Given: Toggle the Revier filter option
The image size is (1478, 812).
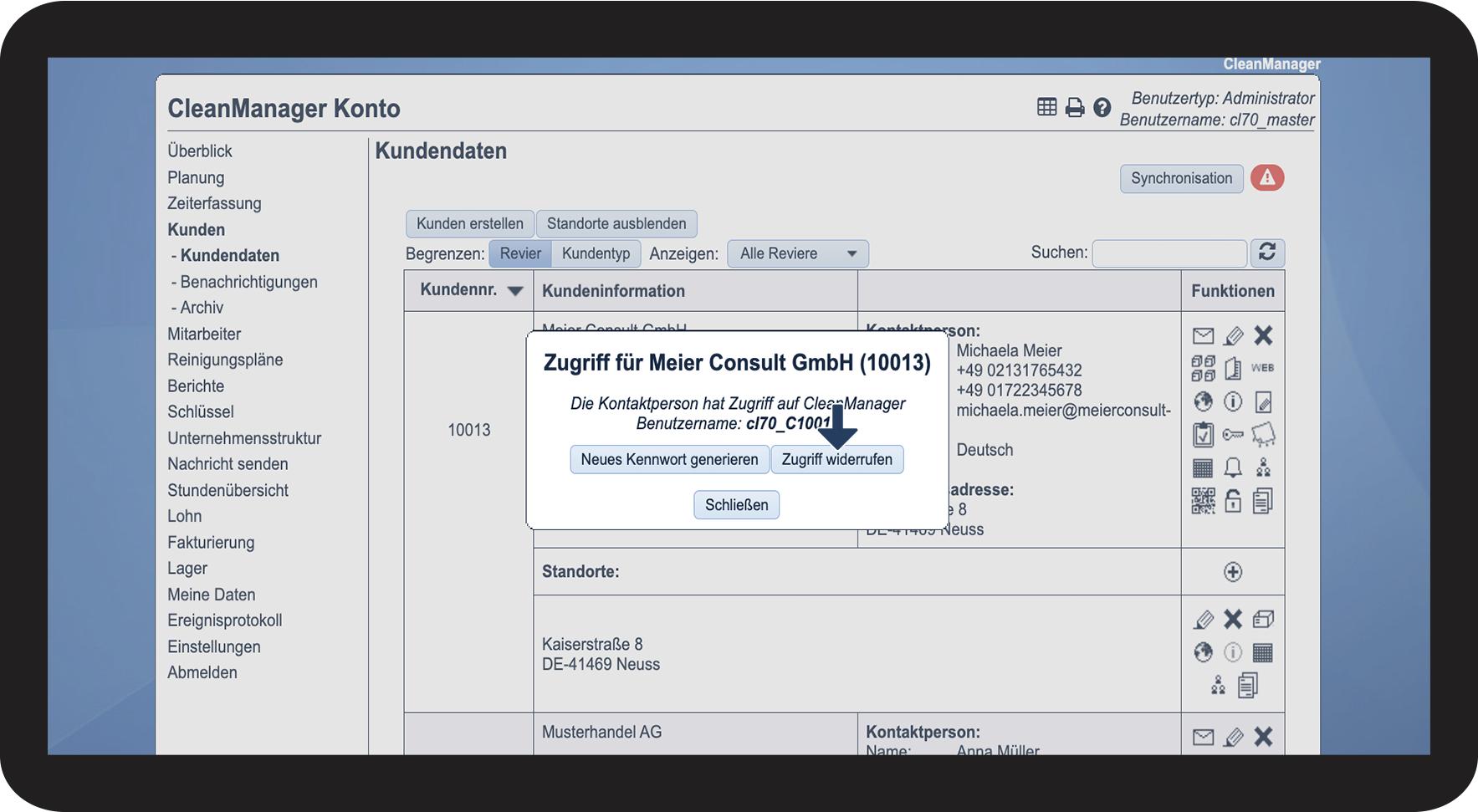Looking at the screenshot, I should pos(520,253).
